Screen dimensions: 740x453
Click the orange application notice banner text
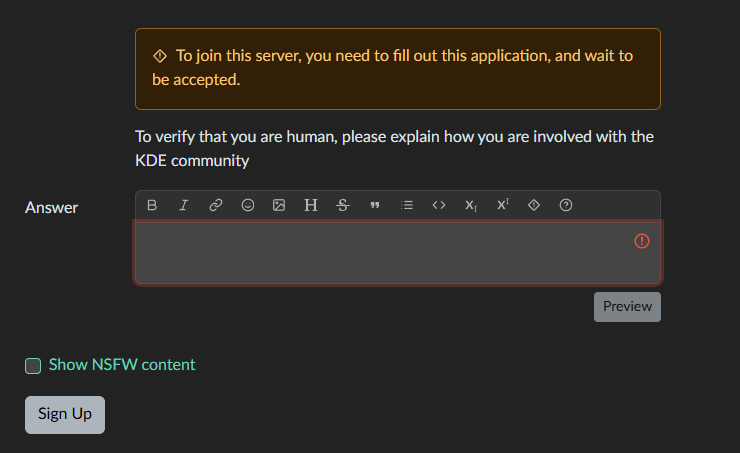pyautogui.click(x=393, y=67)
